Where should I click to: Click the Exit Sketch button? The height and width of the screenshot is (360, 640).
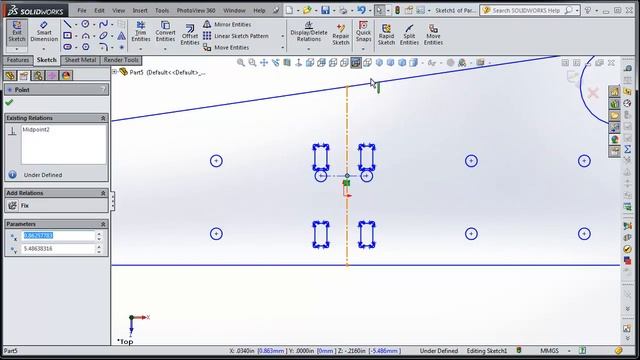click(17, 32)
